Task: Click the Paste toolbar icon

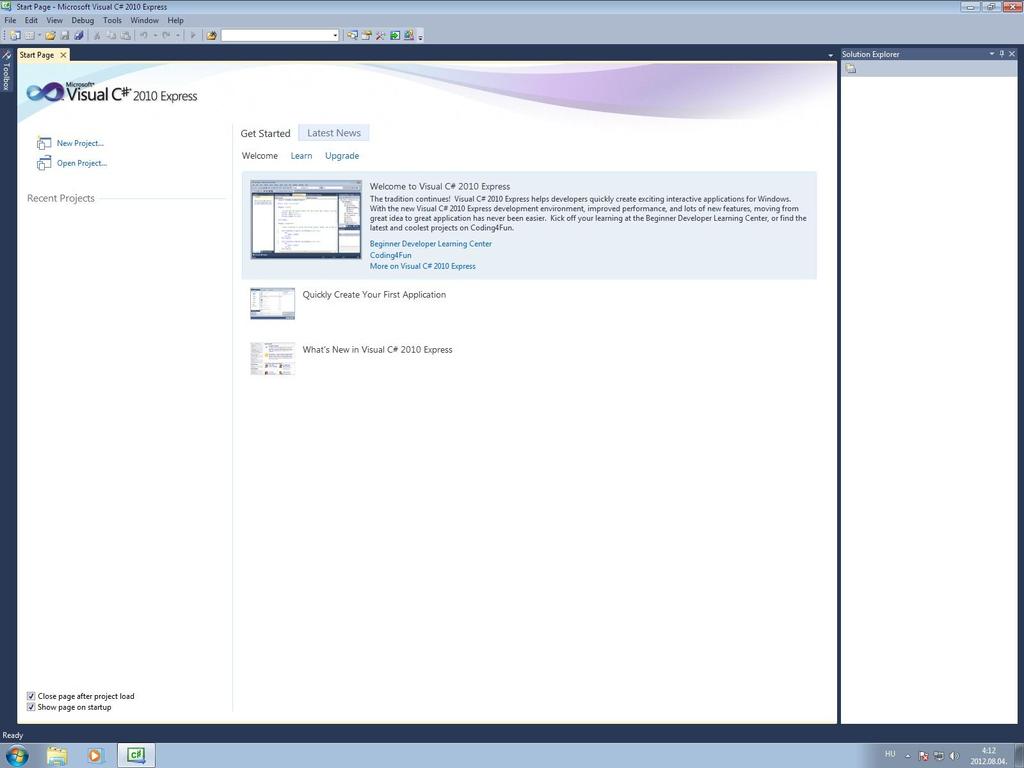Action: (125, 35)
